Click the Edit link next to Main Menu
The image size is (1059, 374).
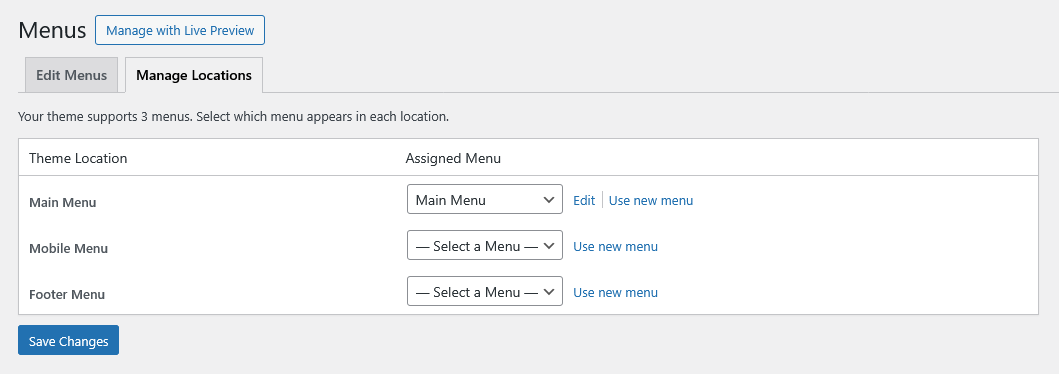[584, 201]
